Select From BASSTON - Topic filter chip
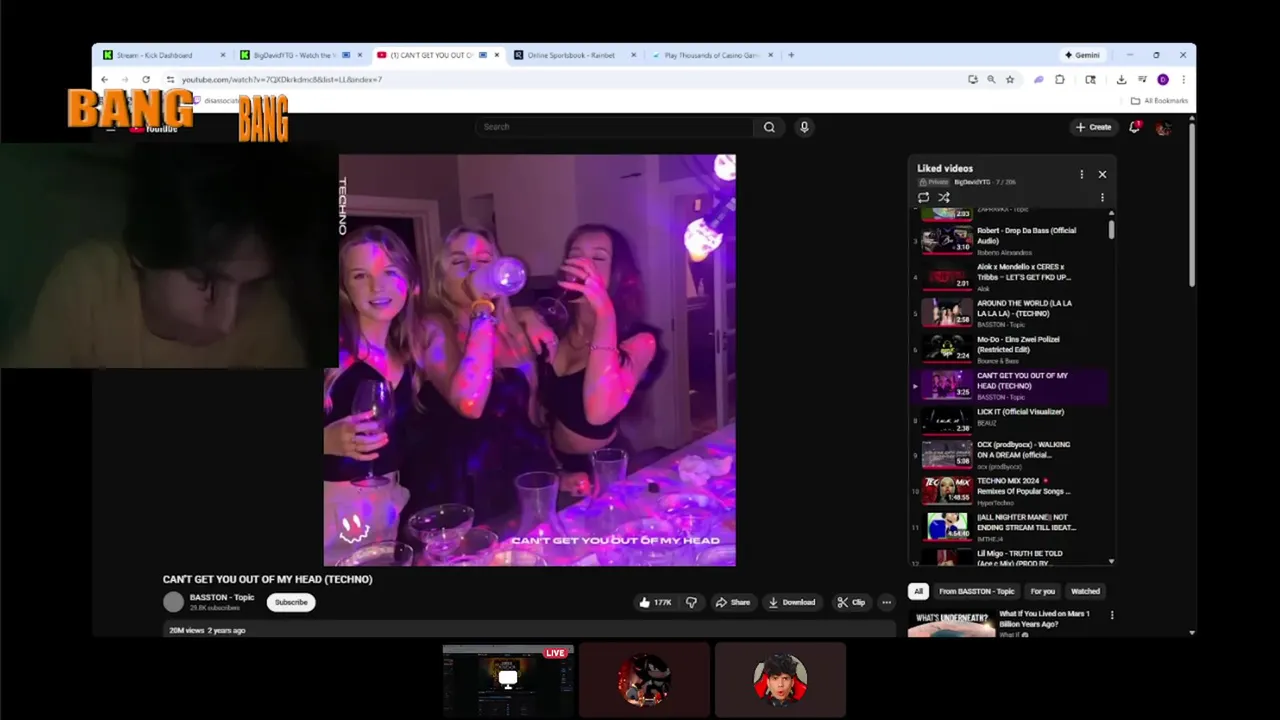 click(x=977, y=591)
